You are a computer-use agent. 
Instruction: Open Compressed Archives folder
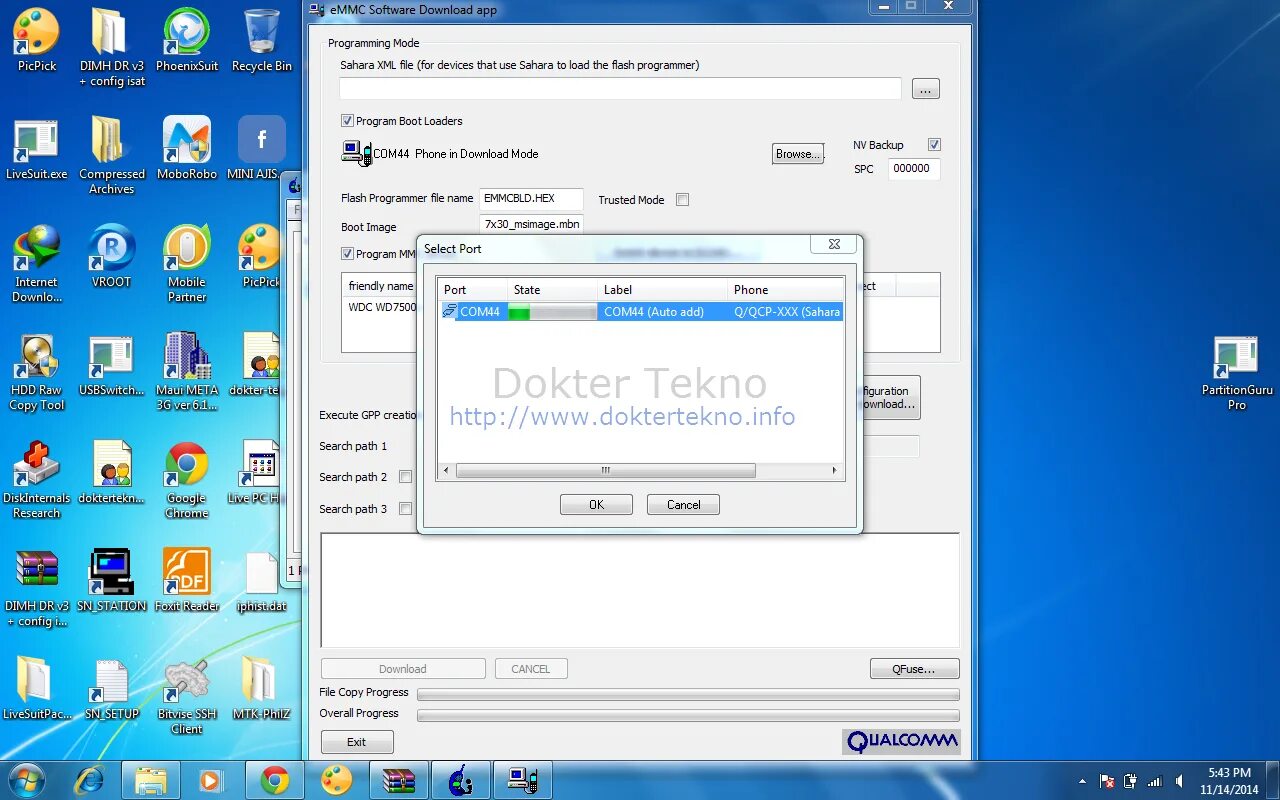tap(111, 155)
